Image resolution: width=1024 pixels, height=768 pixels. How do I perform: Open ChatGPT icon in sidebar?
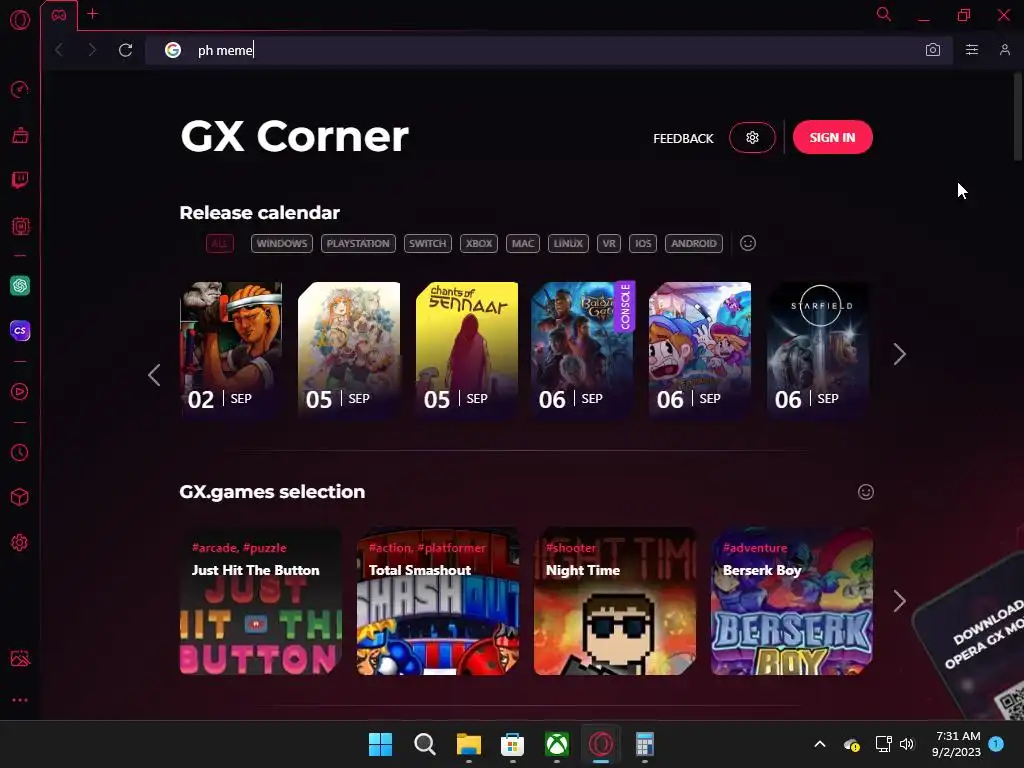tap(20, 285)
